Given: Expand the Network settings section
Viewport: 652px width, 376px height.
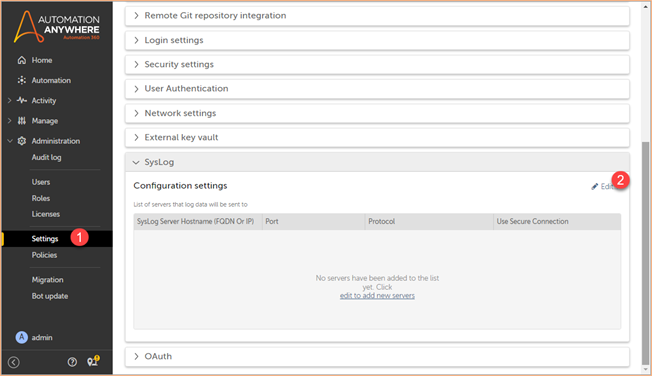Looking at the screenshot, I should [377, 113].
